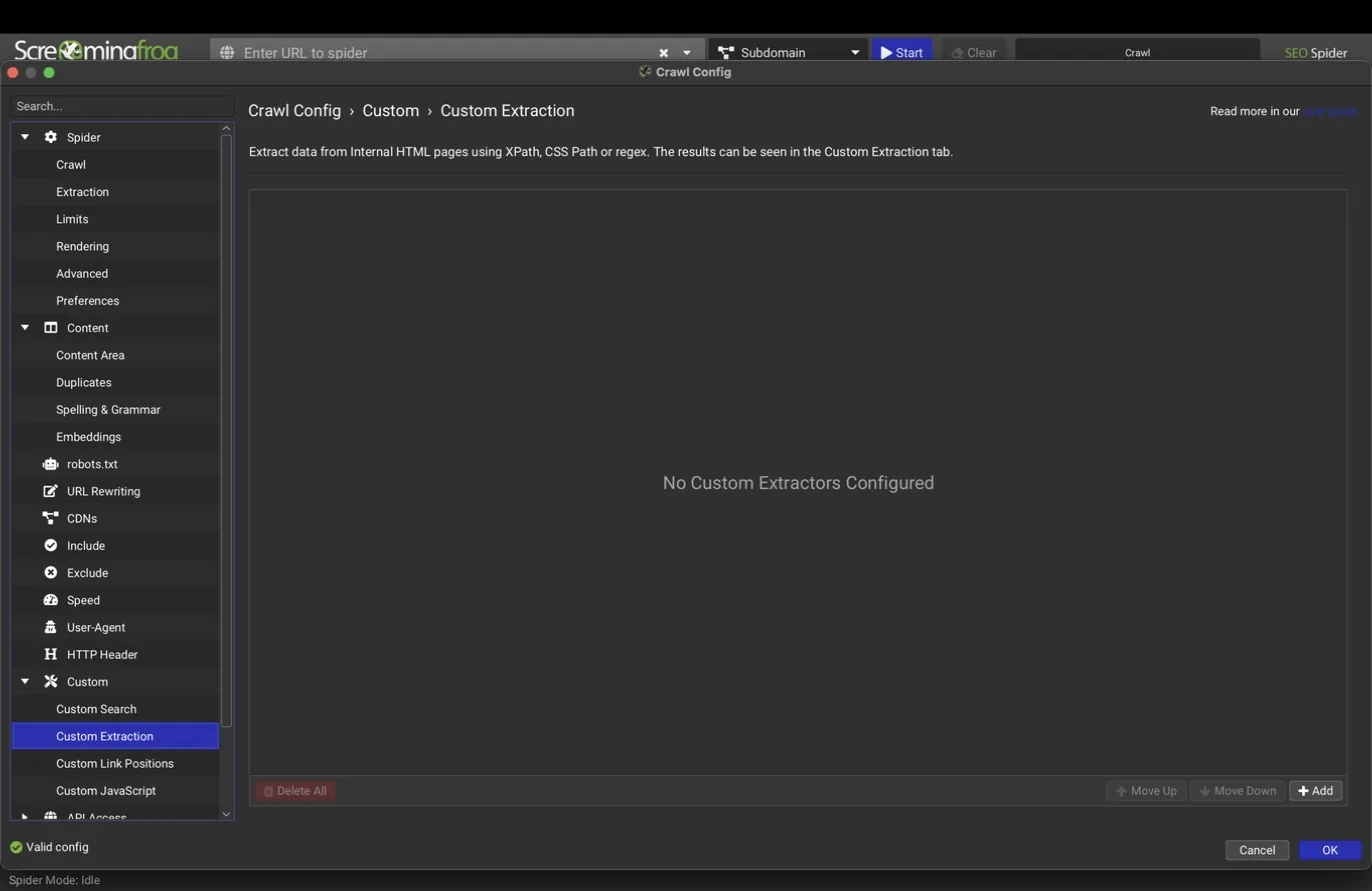Select Custom Extraction item

pos(115,736)
